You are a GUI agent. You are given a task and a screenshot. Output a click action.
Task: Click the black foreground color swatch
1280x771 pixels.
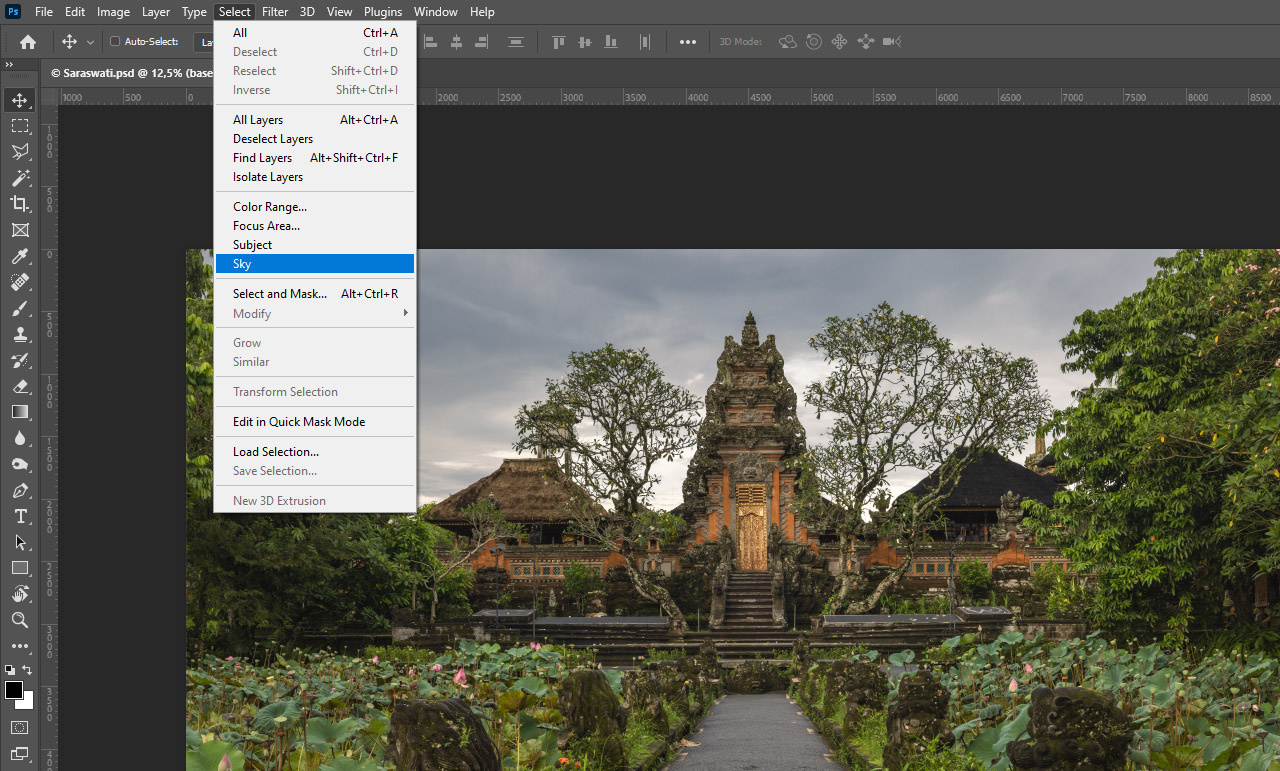(x=14, y=690)
